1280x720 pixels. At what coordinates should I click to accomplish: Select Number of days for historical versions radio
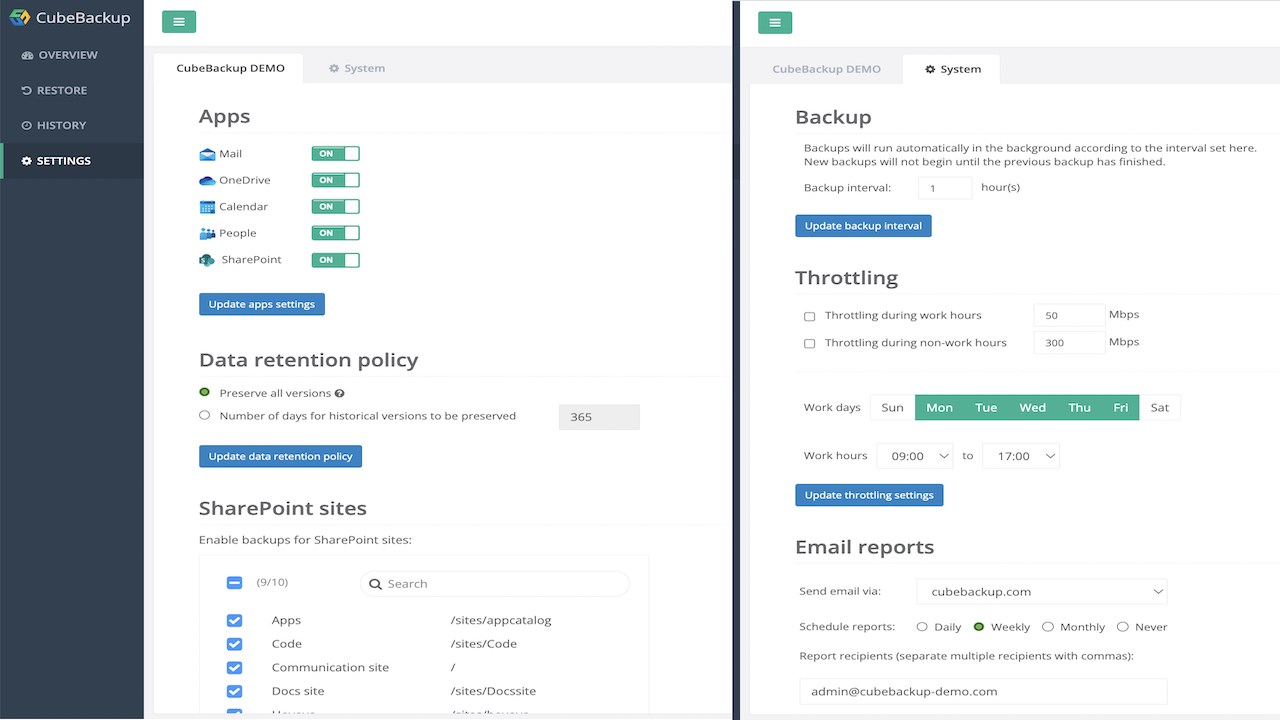point(205,415)
